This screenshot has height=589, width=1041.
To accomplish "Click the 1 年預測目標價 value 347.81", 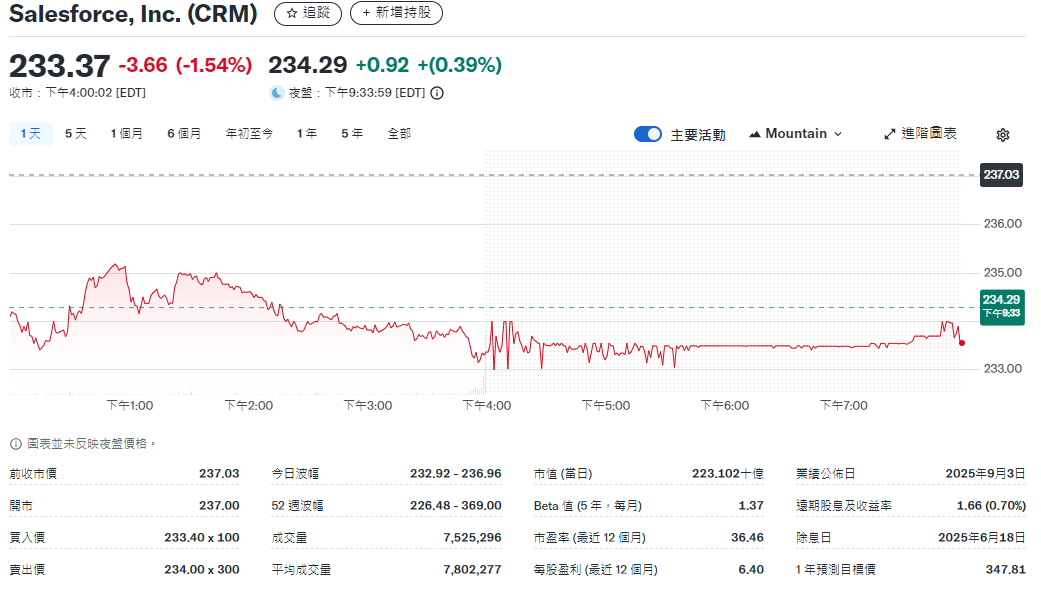I will pos(1006,569).
